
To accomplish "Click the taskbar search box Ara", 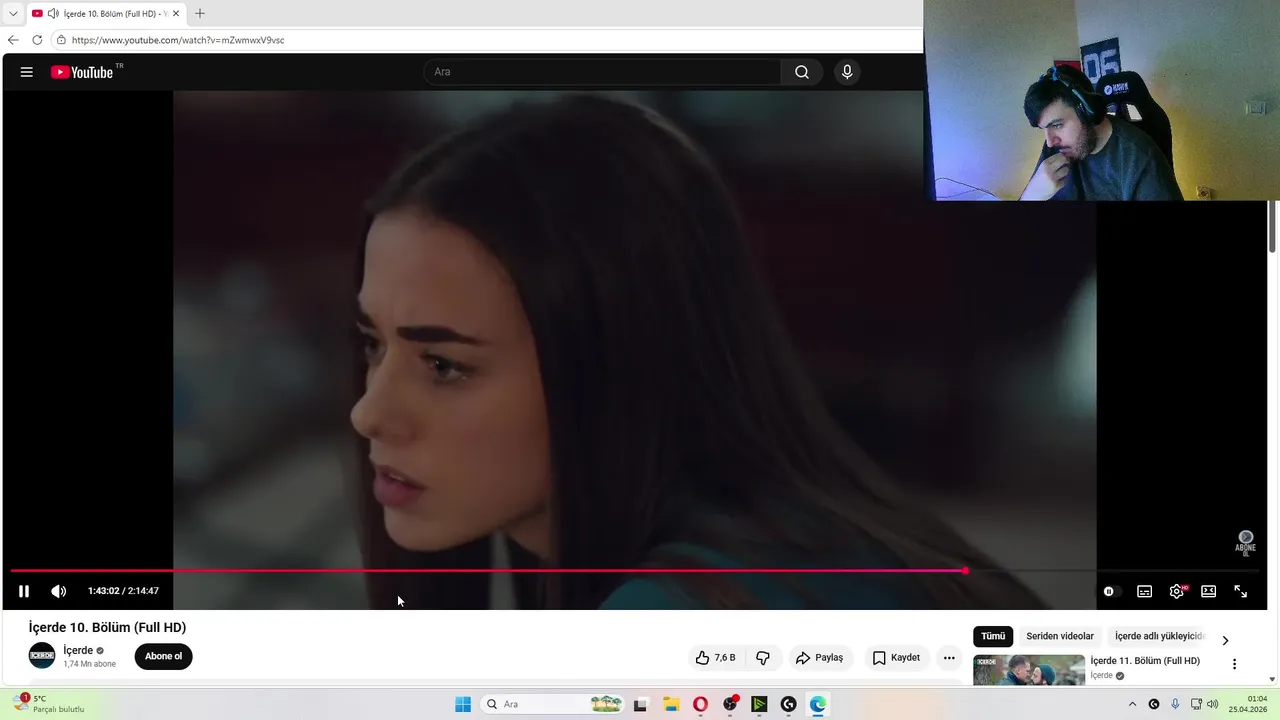I will point(551,704).
